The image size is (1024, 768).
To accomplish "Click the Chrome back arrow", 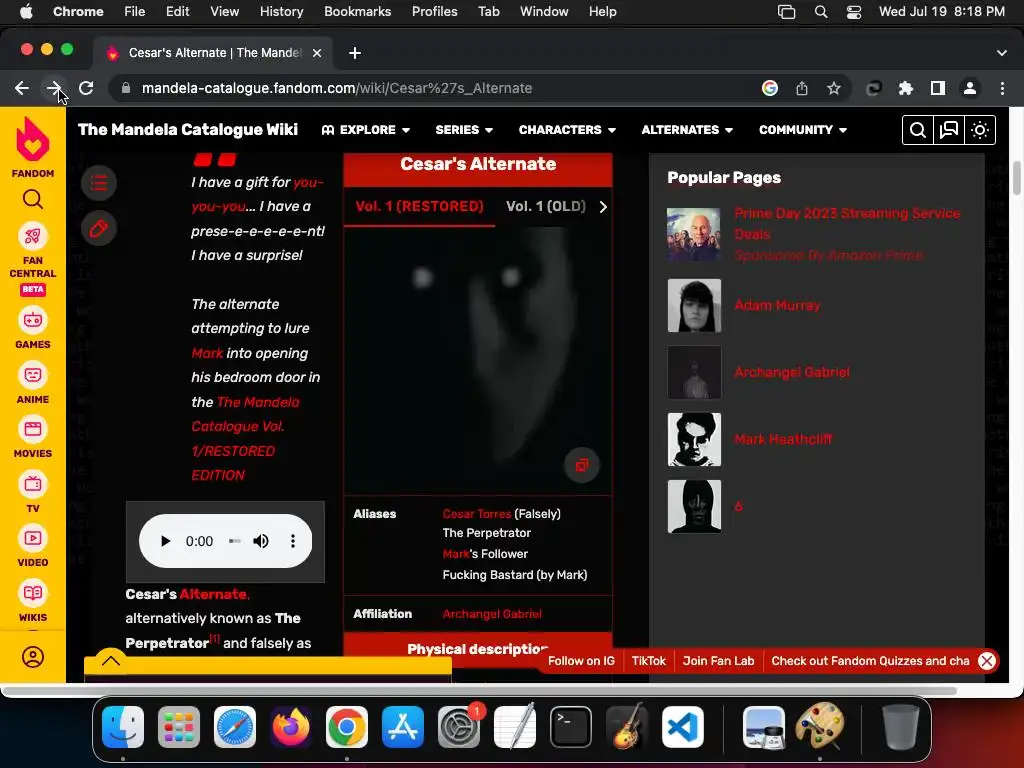I will 22,88.
